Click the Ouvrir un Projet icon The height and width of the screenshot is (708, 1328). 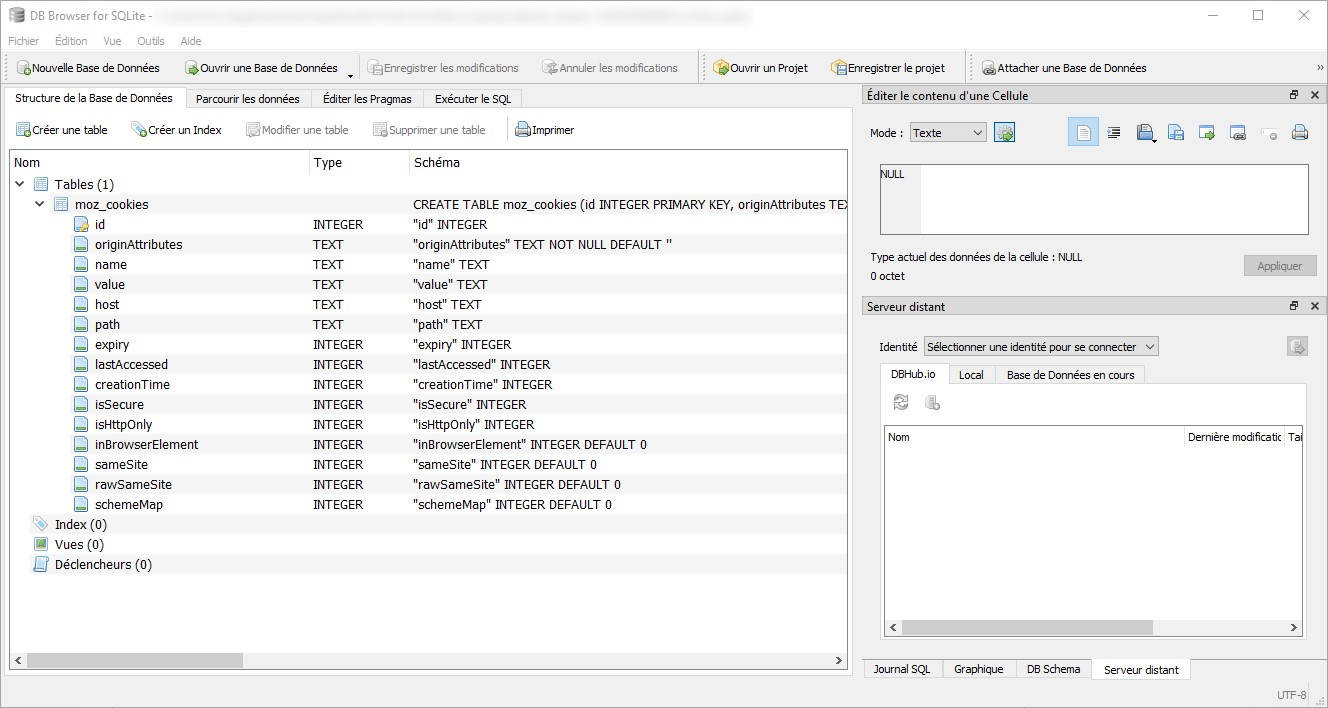(721, 68)
